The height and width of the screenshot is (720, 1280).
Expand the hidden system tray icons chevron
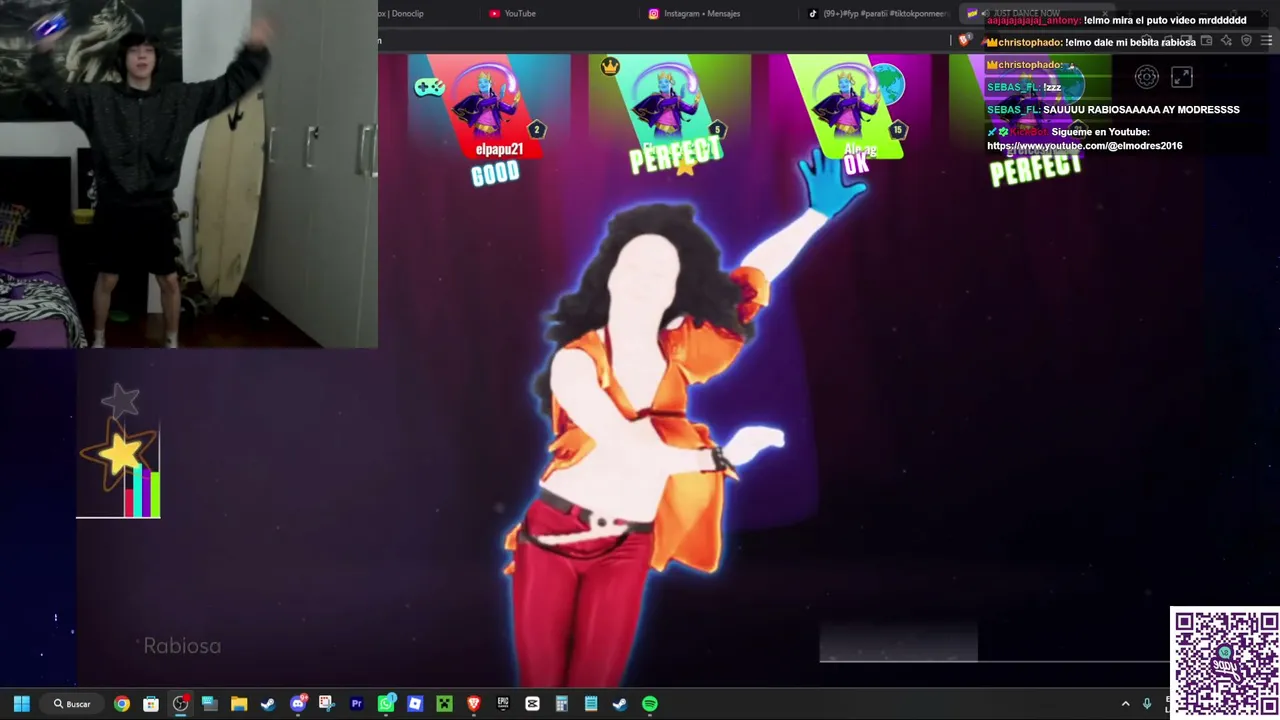coord(1125,704)
